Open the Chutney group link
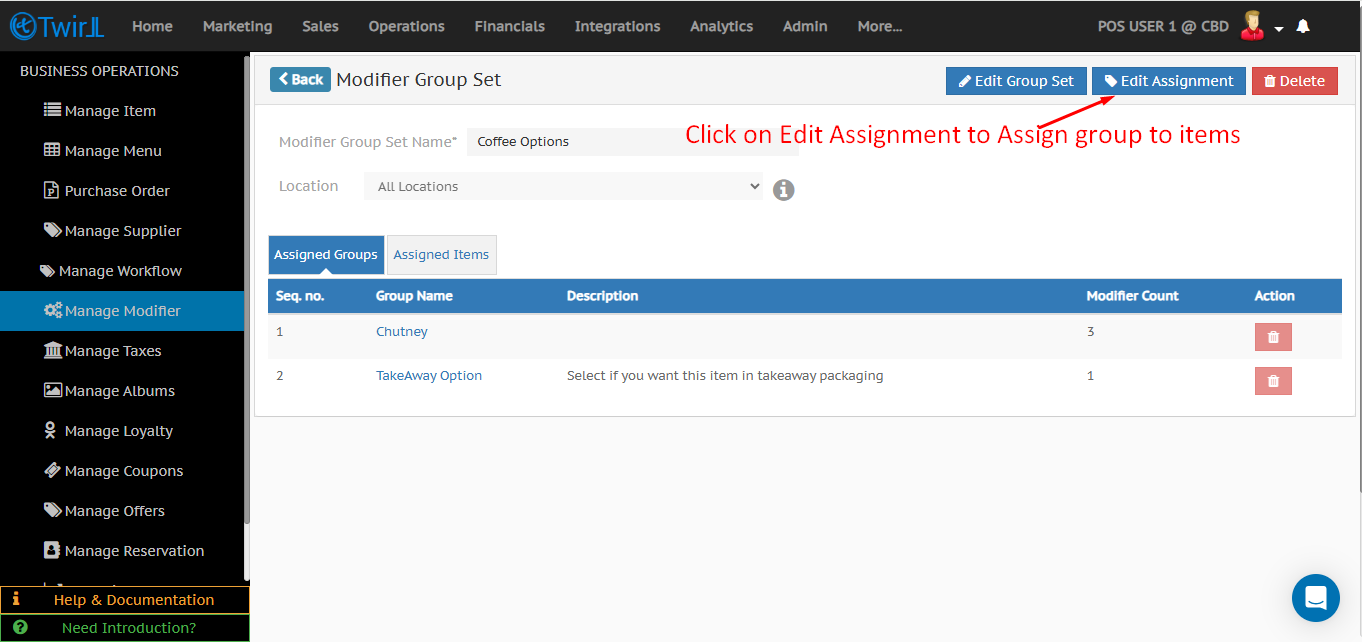Screen dimensions: 1362x642 pyautogui.click(x=401, y=332)
